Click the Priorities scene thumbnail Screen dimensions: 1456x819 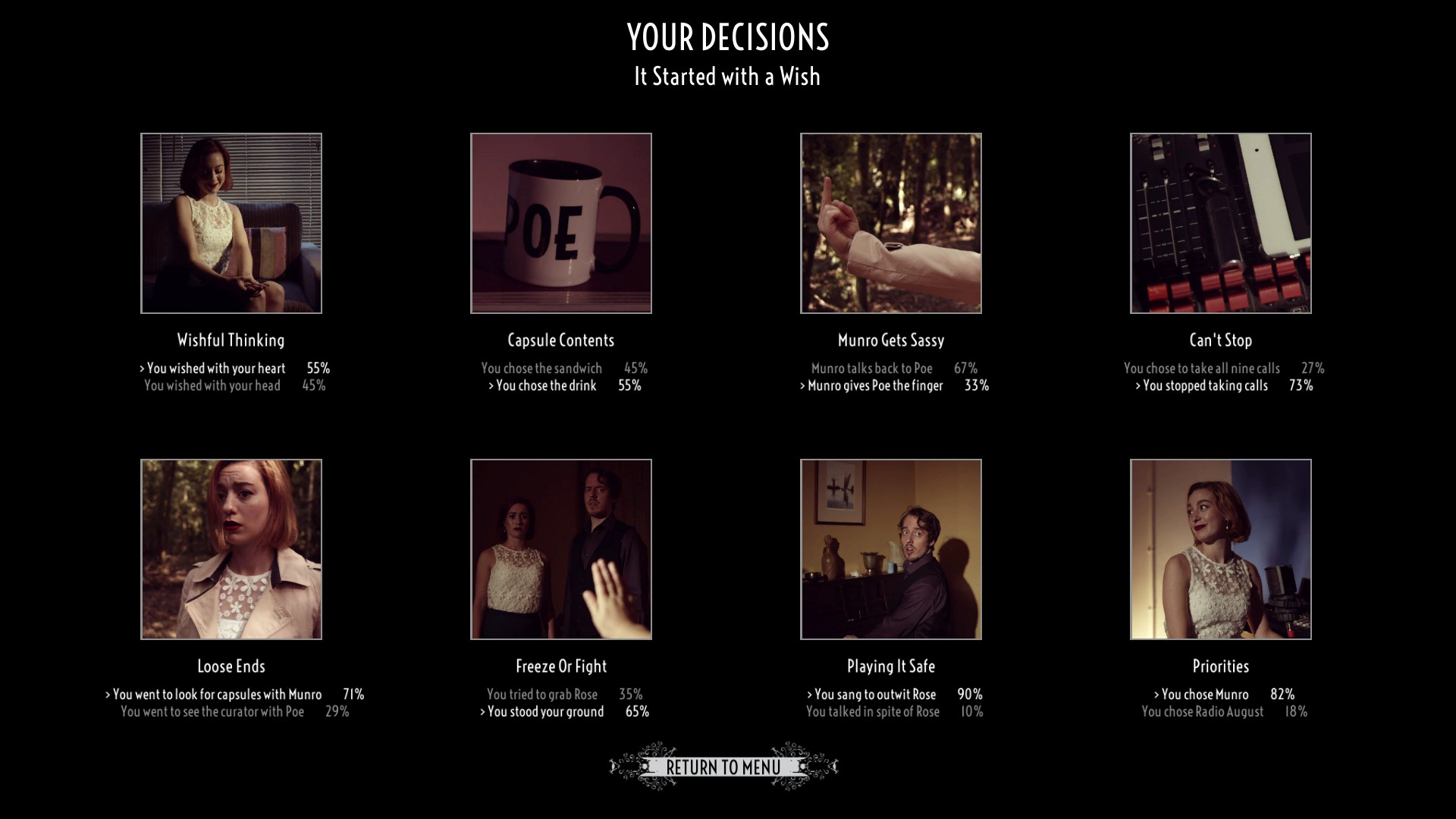pyautogui.click(x=1220, y=549)
